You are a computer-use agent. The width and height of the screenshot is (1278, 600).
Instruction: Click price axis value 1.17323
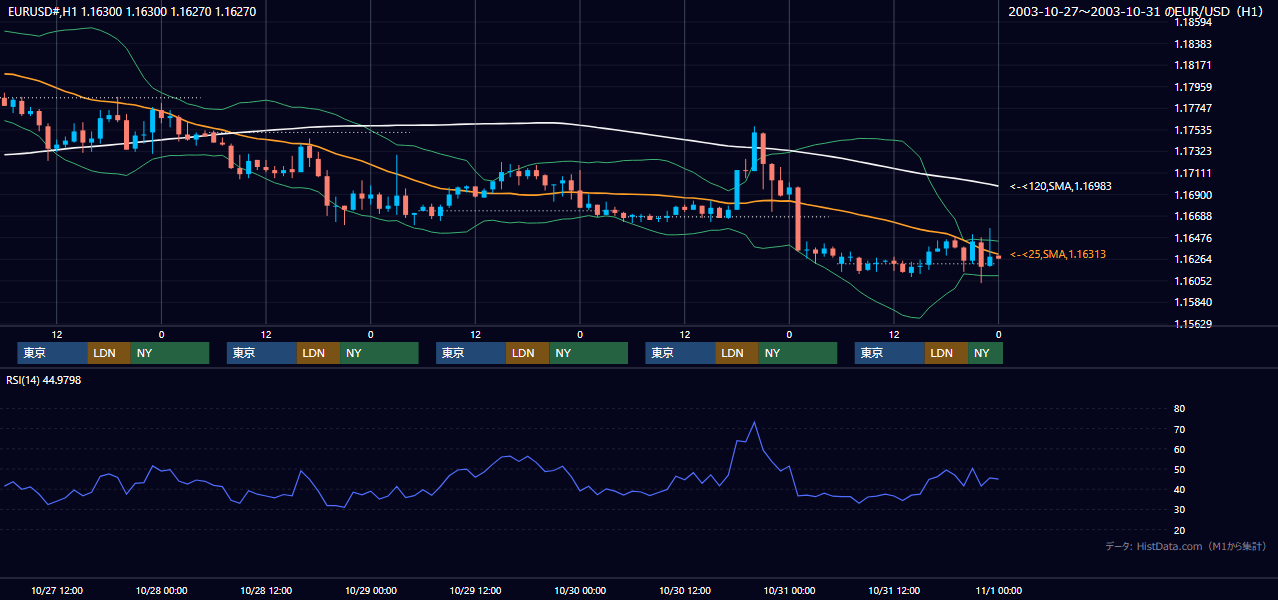[1192, 151]
